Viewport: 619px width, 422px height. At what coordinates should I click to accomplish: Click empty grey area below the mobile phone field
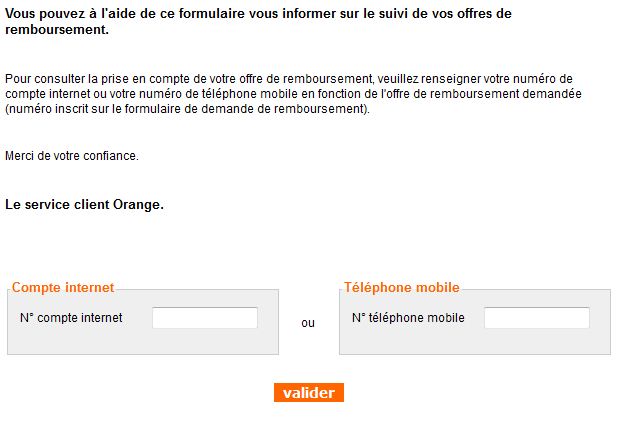(x=475, y=342)
